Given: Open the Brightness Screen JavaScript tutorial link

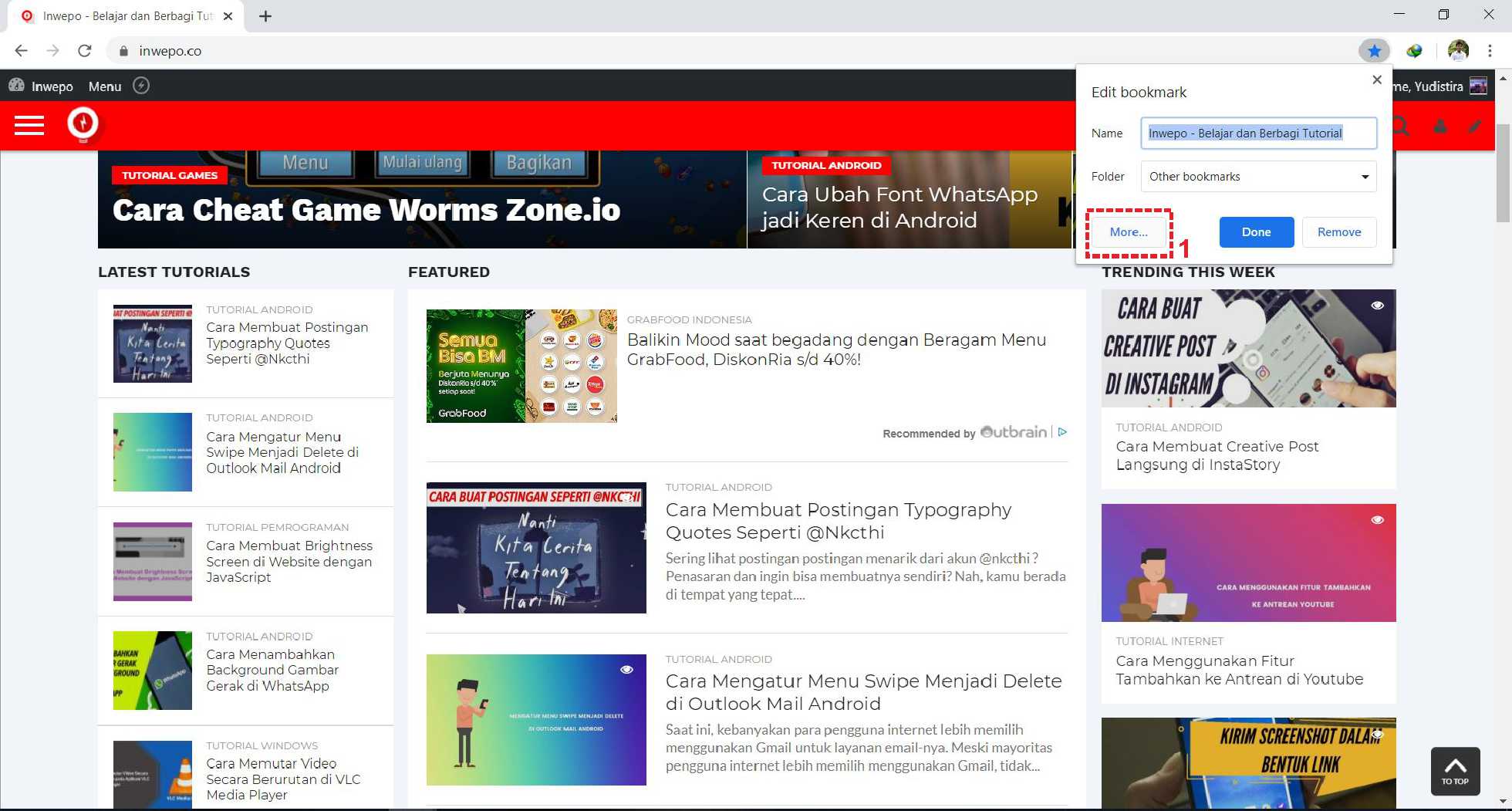Looking at the screenshot, I should tap(289, 561).
